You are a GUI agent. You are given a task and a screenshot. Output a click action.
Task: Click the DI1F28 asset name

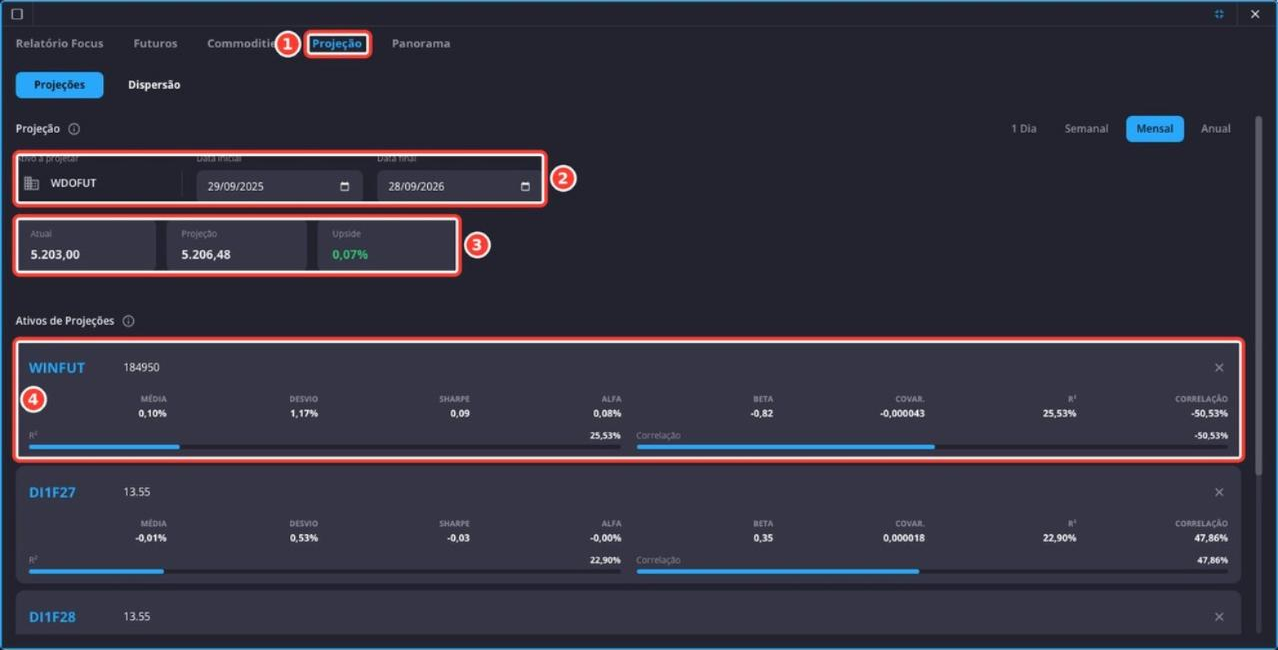[52, 617]
